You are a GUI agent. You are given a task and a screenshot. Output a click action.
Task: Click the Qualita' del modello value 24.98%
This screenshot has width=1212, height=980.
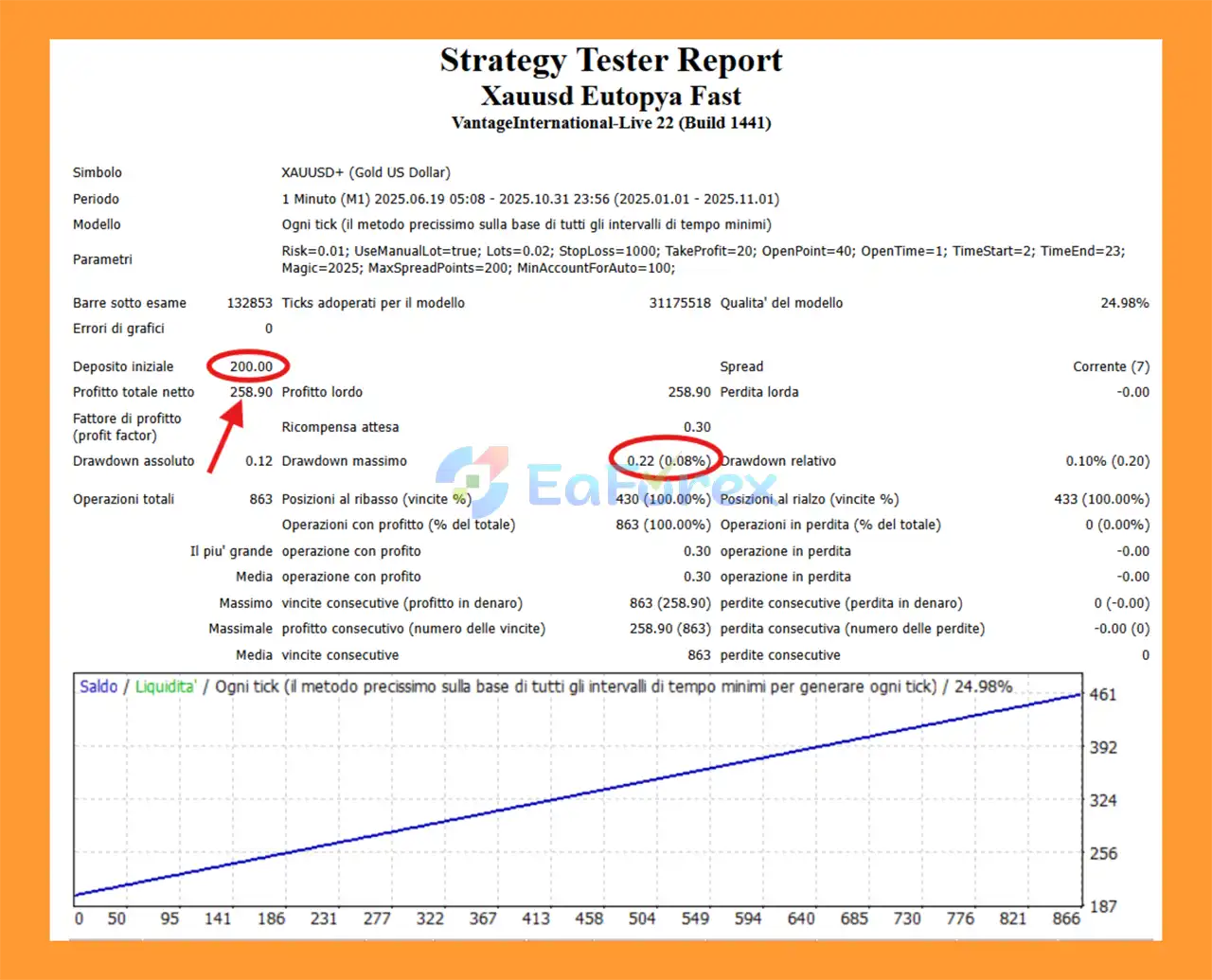pyautogui.click(x=1124, y=303)
